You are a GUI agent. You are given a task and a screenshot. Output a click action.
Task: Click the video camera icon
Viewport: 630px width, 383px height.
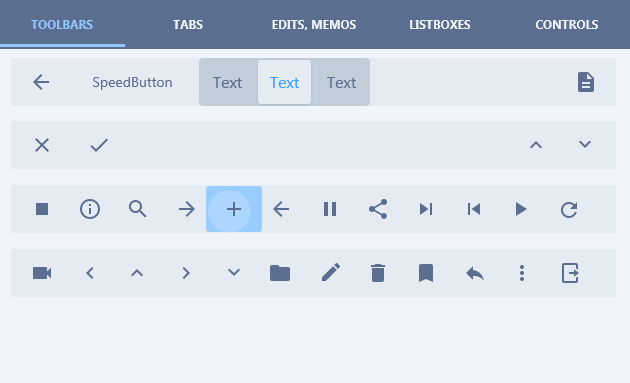tap(42, 273)
